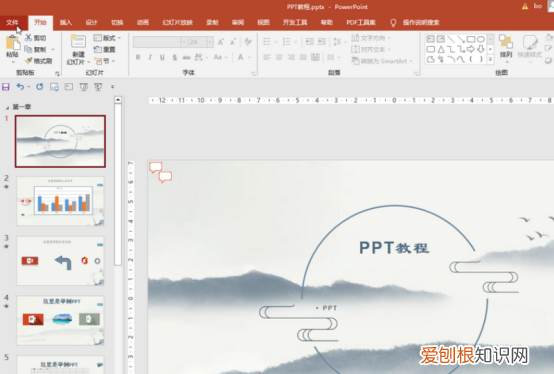Screen dimensions: 554x374
Task: Open Customize Quick Access Toolbar dropdown
Action: tap(112, 87)
